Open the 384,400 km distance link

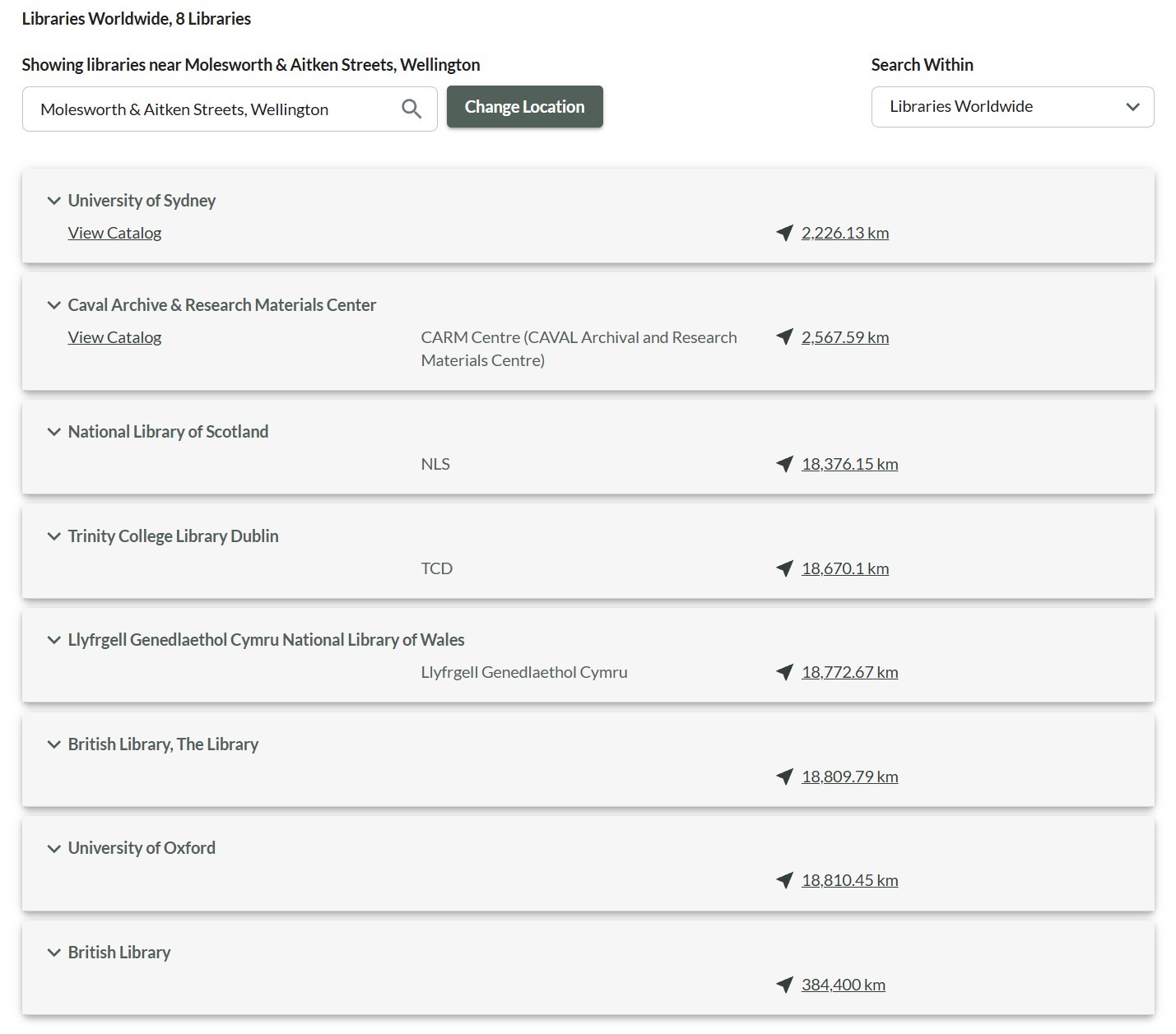[x=844, y=985]
